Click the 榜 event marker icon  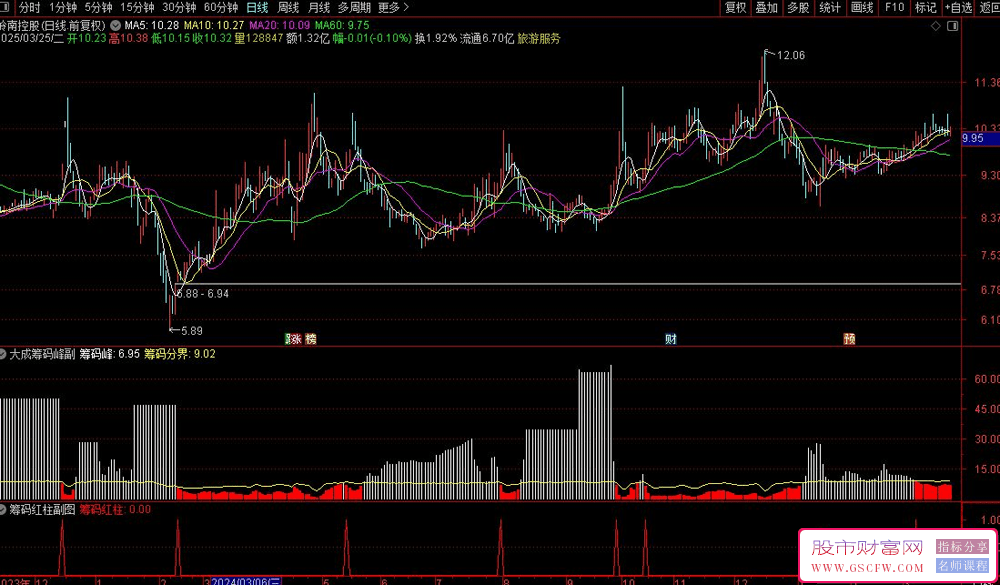(x=311, y=339)
